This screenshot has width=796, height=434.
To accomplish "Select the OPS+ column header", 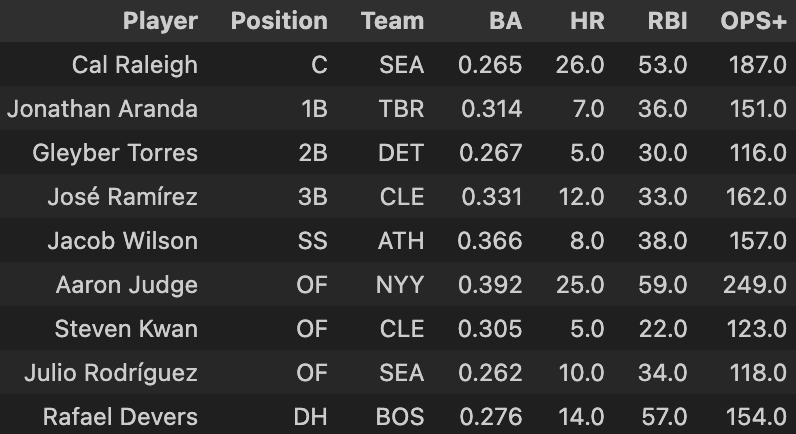I will click(753, 21).
